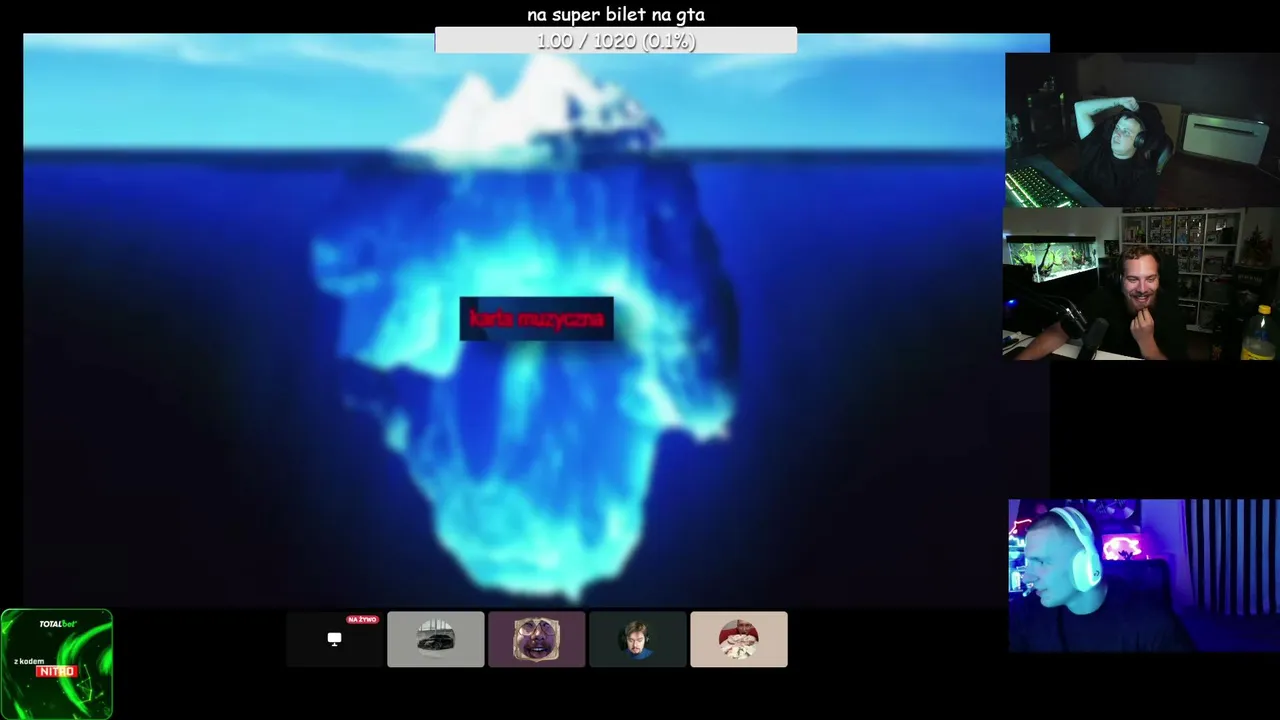Click the donation goal progress bar
1280x720 pixels.
point(616,41)
